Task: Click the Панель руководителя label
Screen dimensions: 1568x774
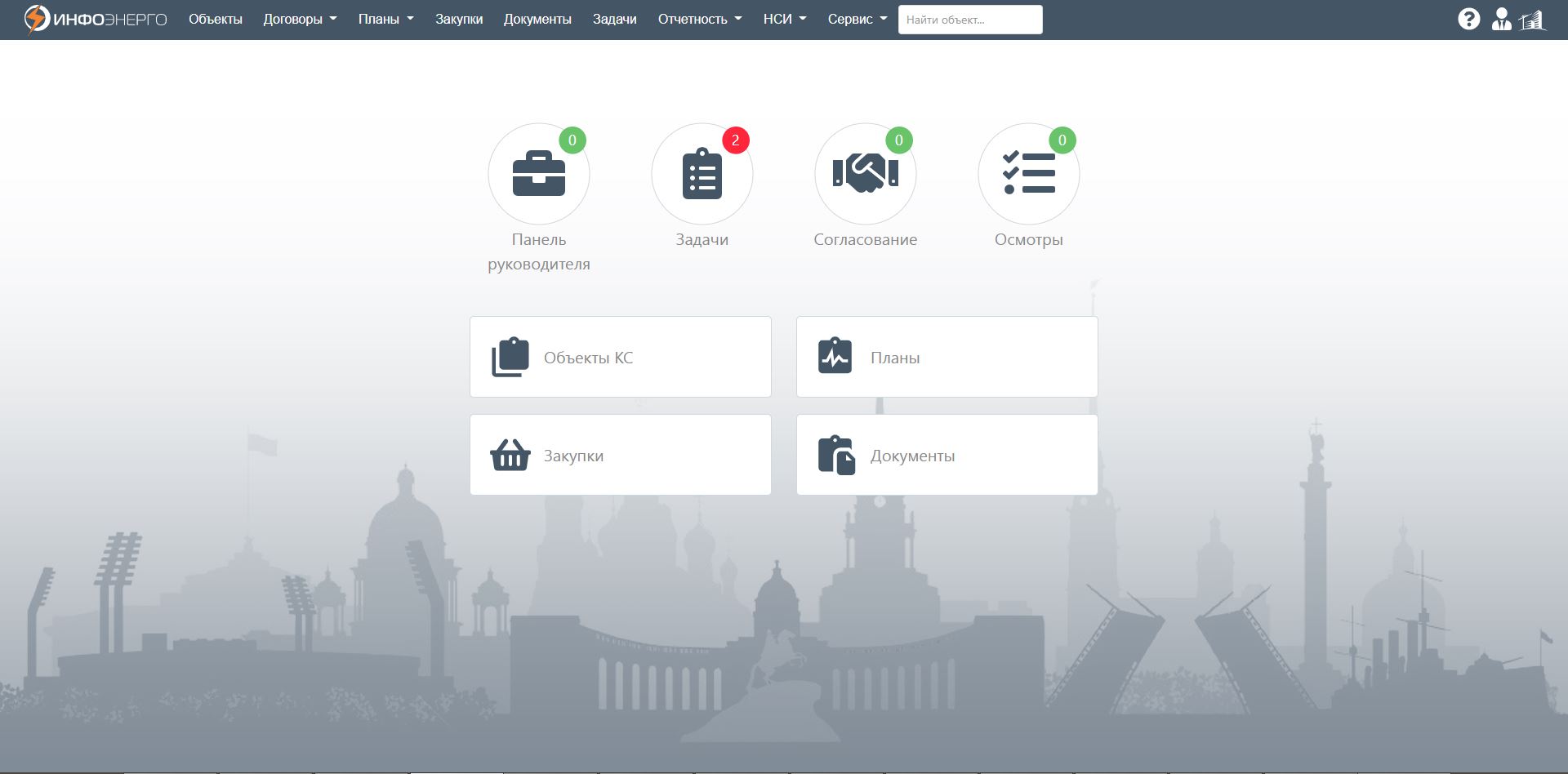Action: pyautogui.click(x=539, y=251)
